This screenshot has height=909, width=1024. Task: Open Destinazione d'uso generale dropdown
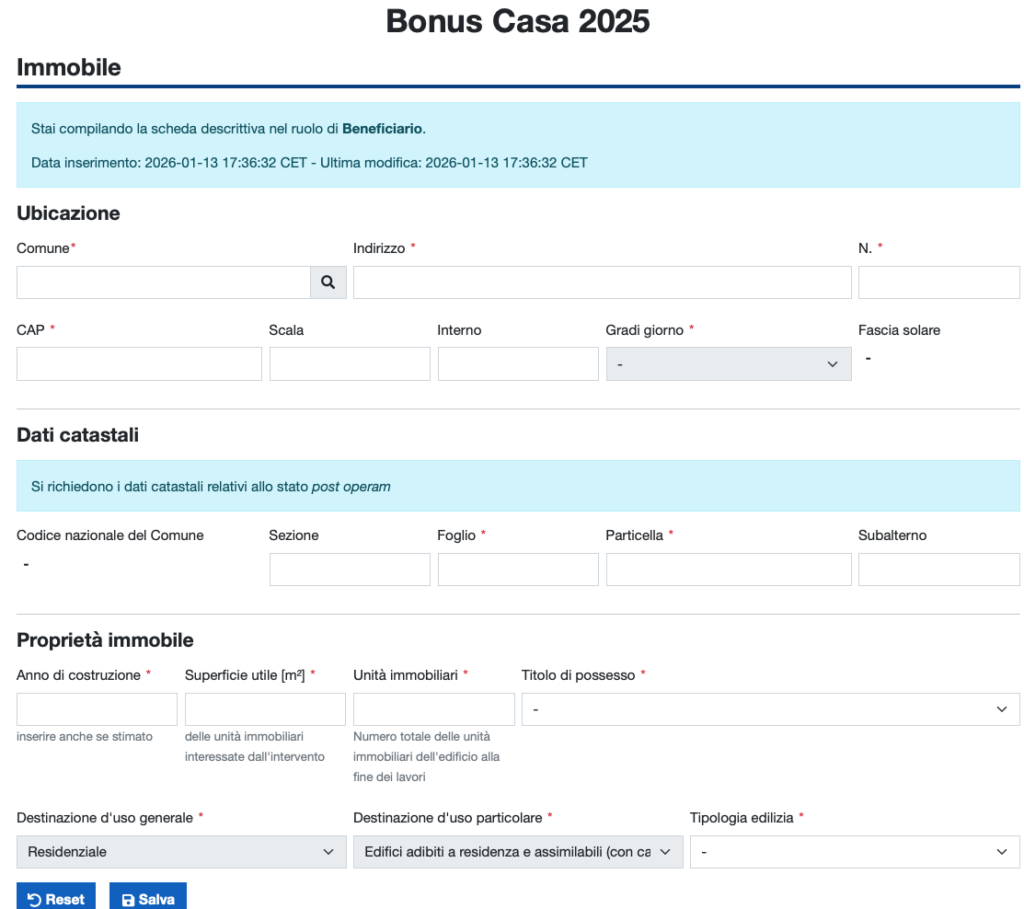[x=181, y=852]
